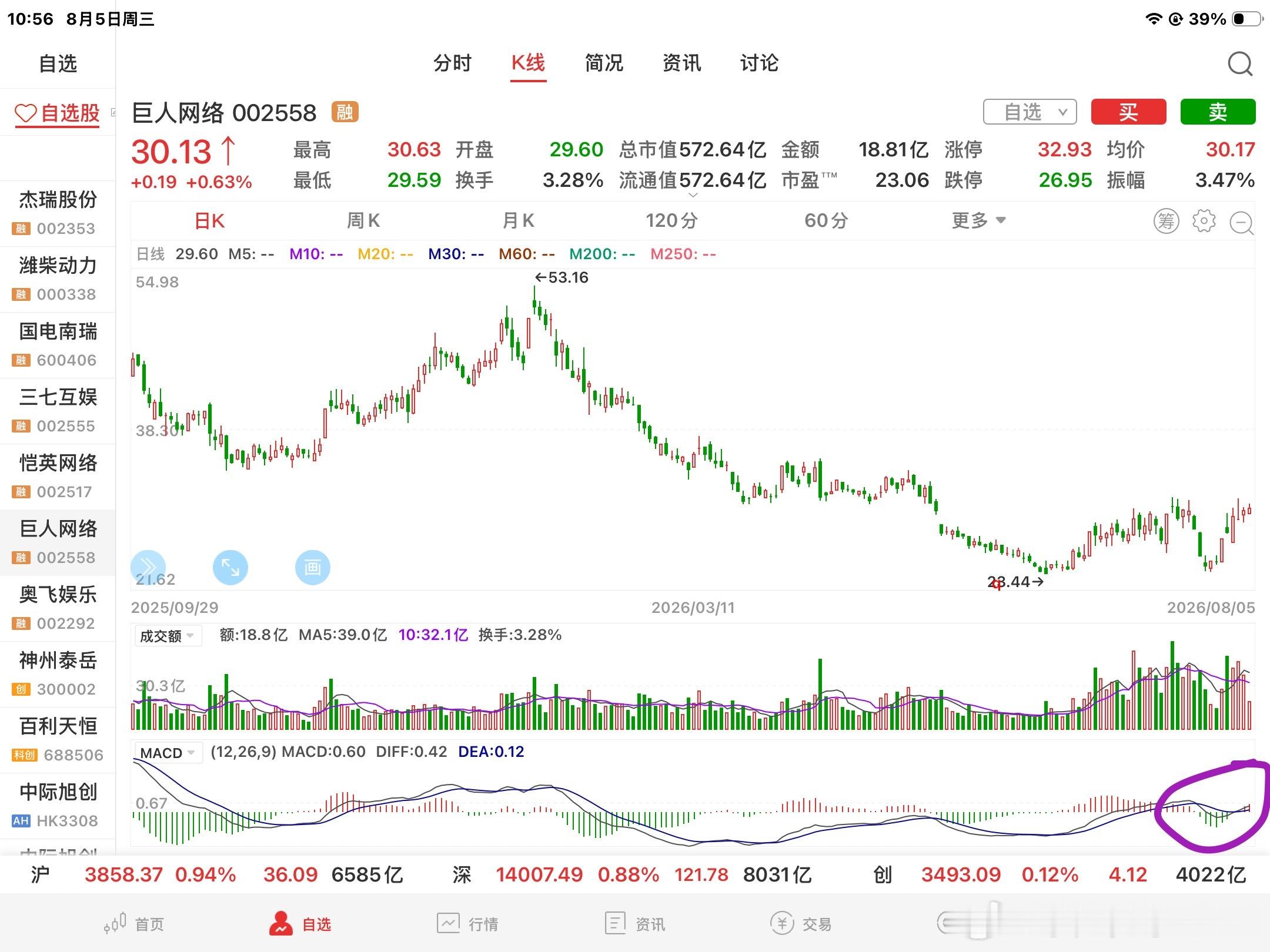Select 三七互娱 in the watchlist

[x=58, y=411]
